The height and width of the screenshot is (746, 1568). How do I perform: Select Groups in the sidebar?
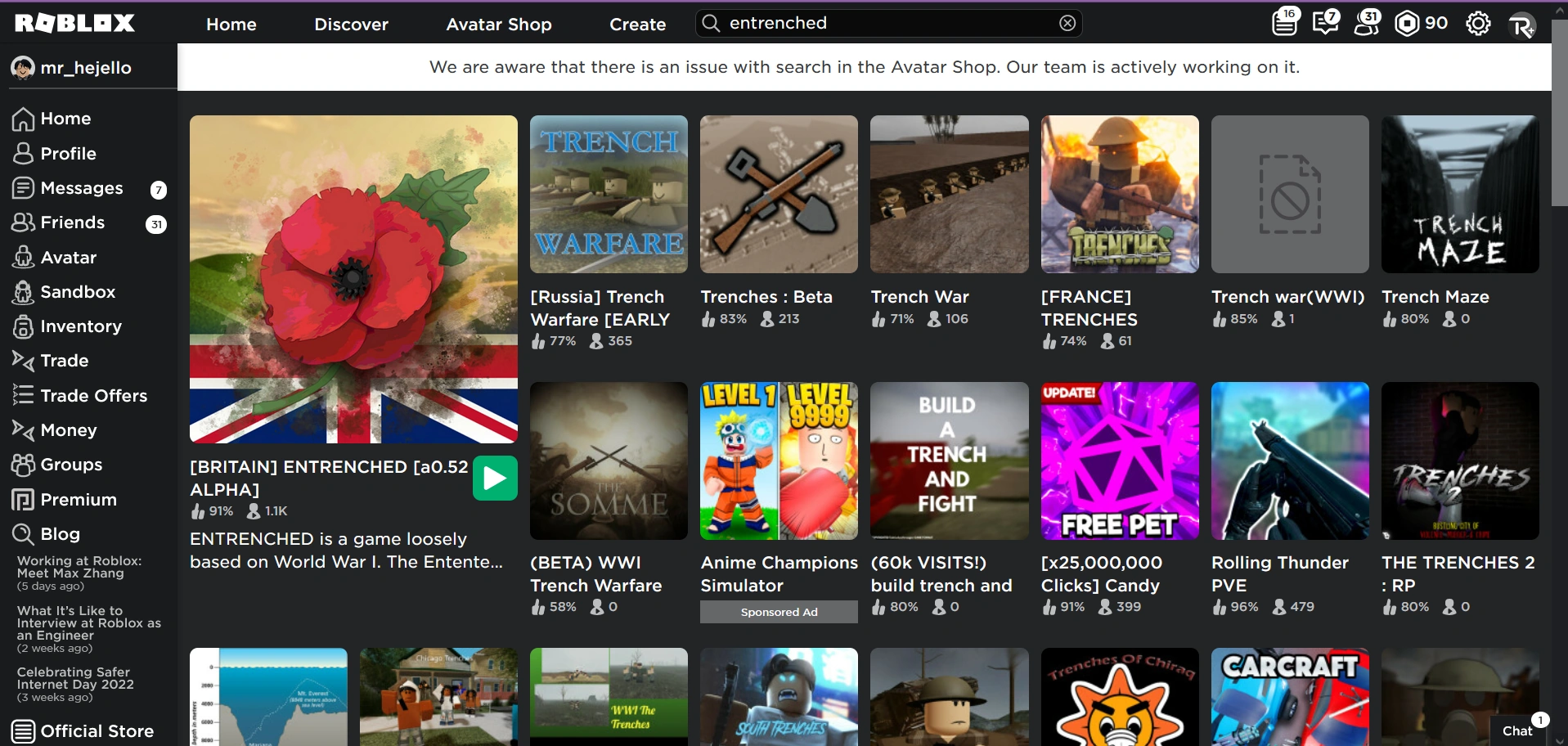[70, 464]
